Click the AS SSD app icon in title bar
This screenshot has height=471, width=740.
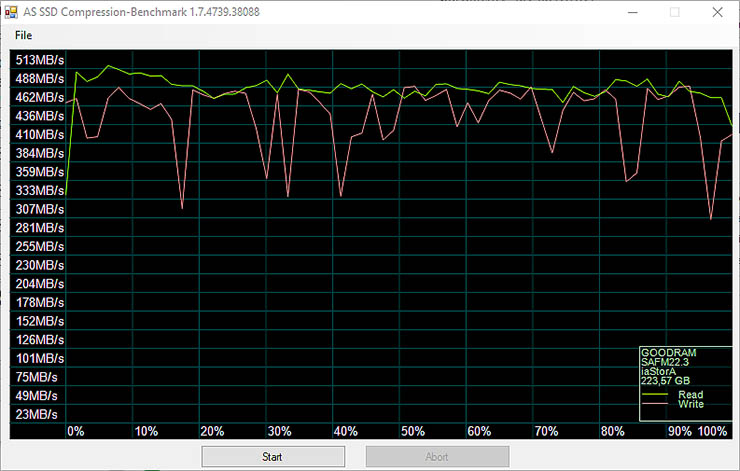tap(12, 12)
